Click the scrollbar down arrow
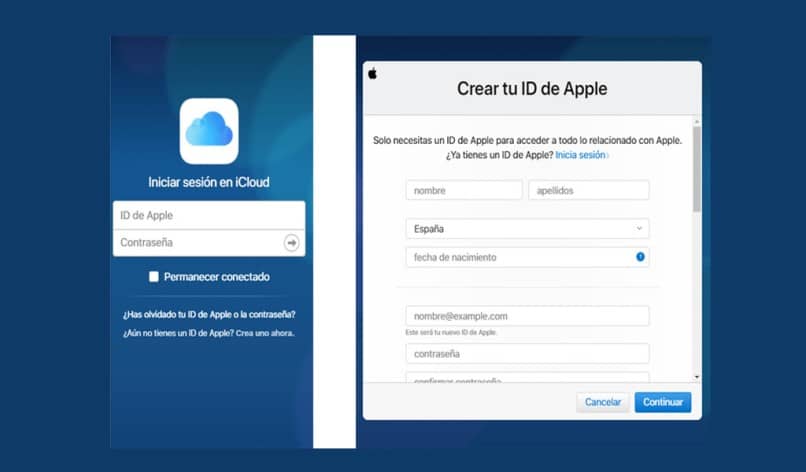 pyautogui.click(x=697, y=377)
